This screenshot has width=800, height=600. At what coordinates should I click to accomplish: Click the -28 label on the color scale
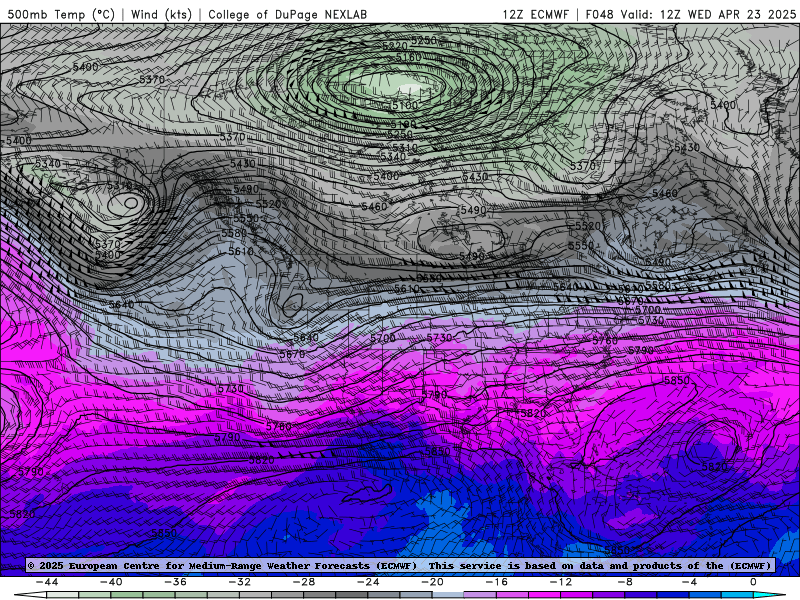(304, 582)
